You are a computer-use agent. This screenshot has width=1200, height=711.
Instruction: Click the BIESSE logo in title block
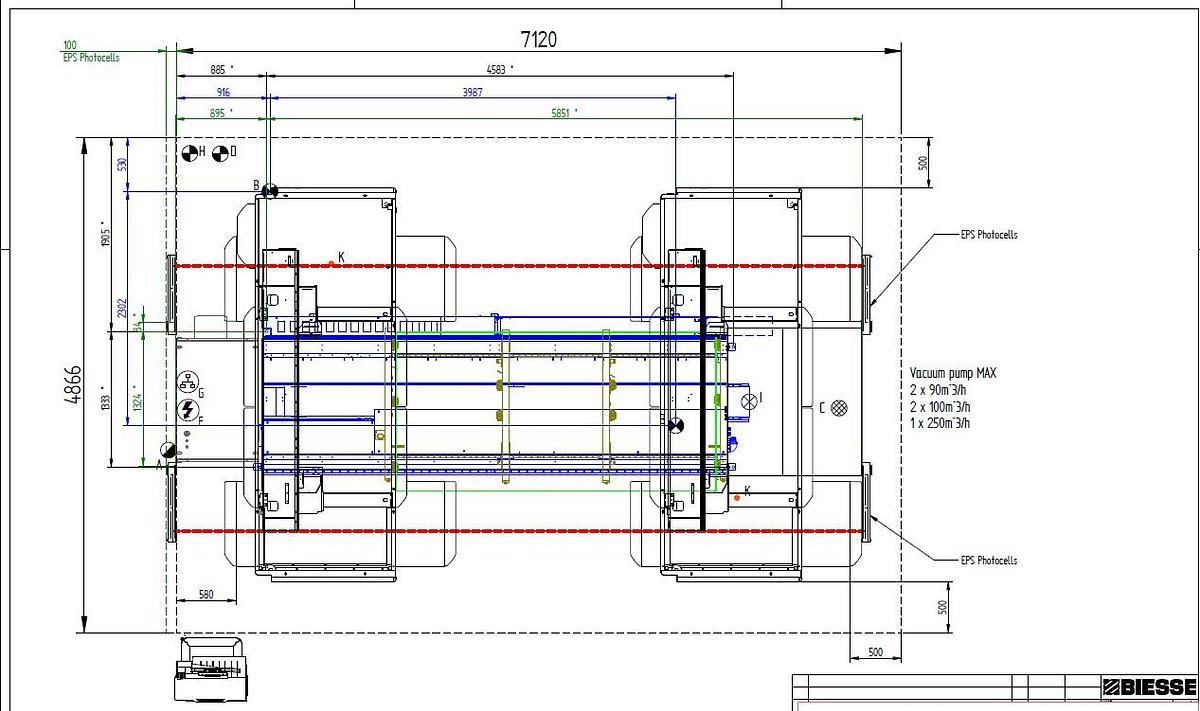1148,687
